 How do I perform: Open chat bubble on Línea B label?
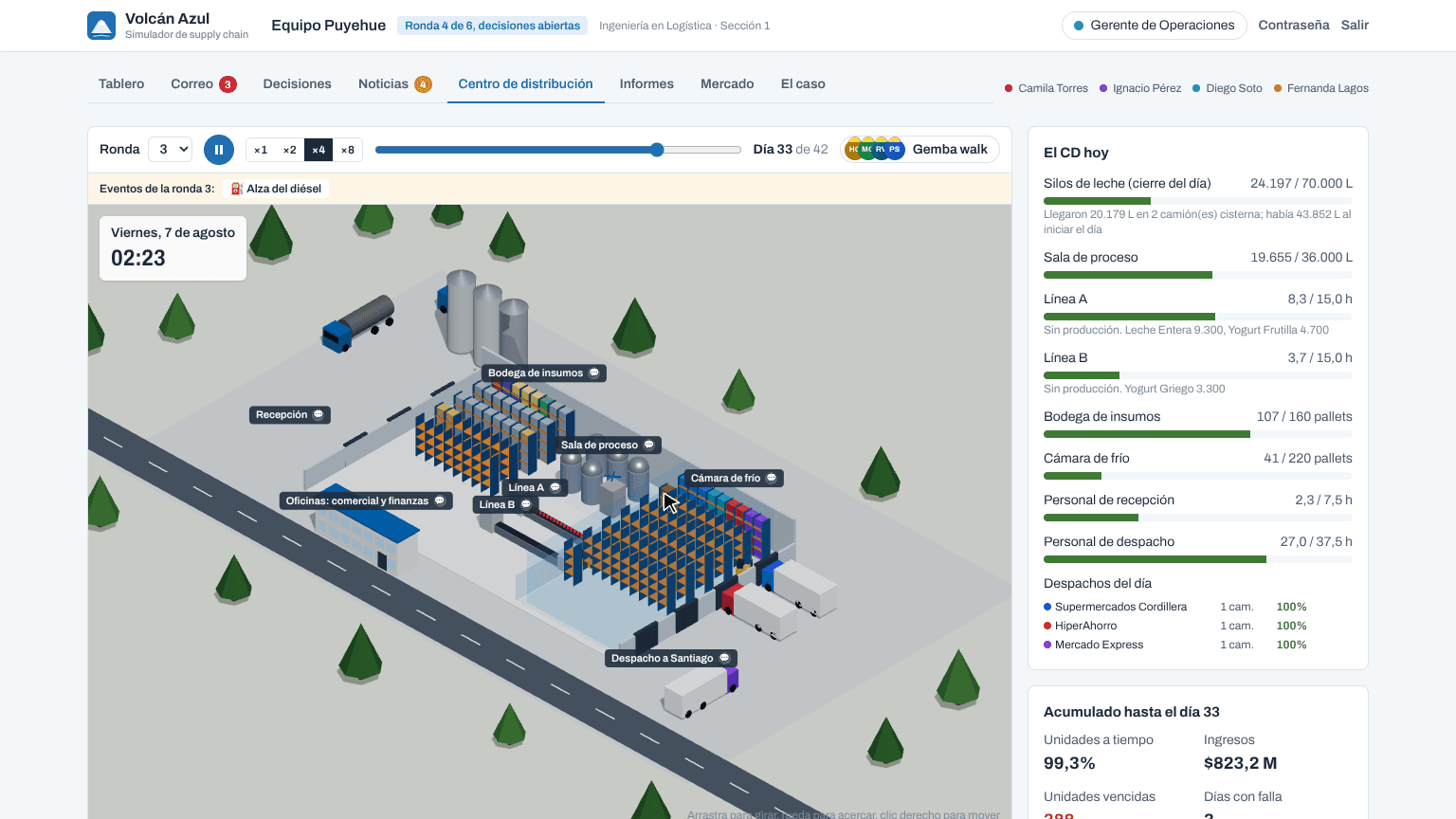(x=526, y=505)
